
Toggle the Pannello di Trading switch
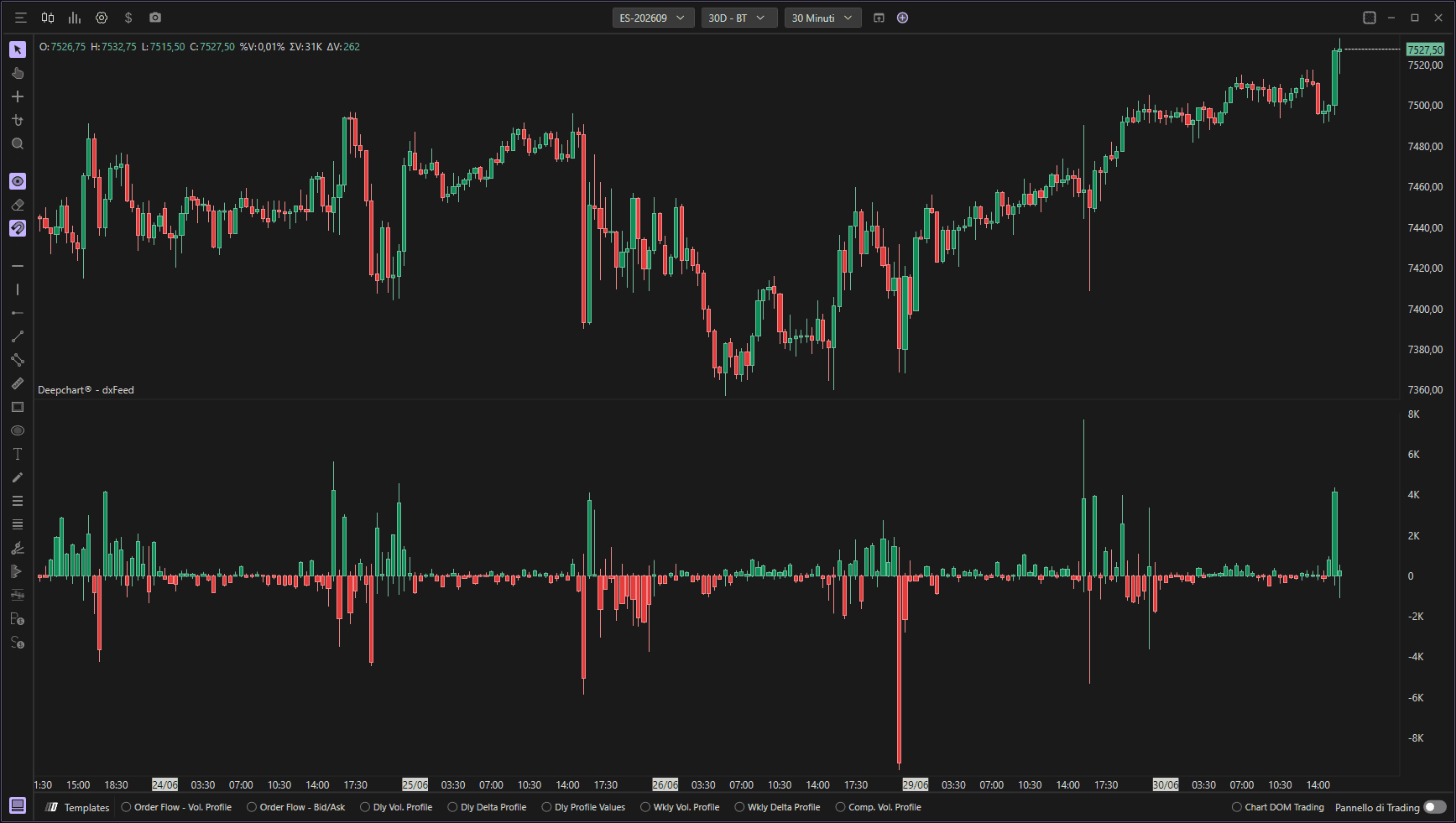1435,807
